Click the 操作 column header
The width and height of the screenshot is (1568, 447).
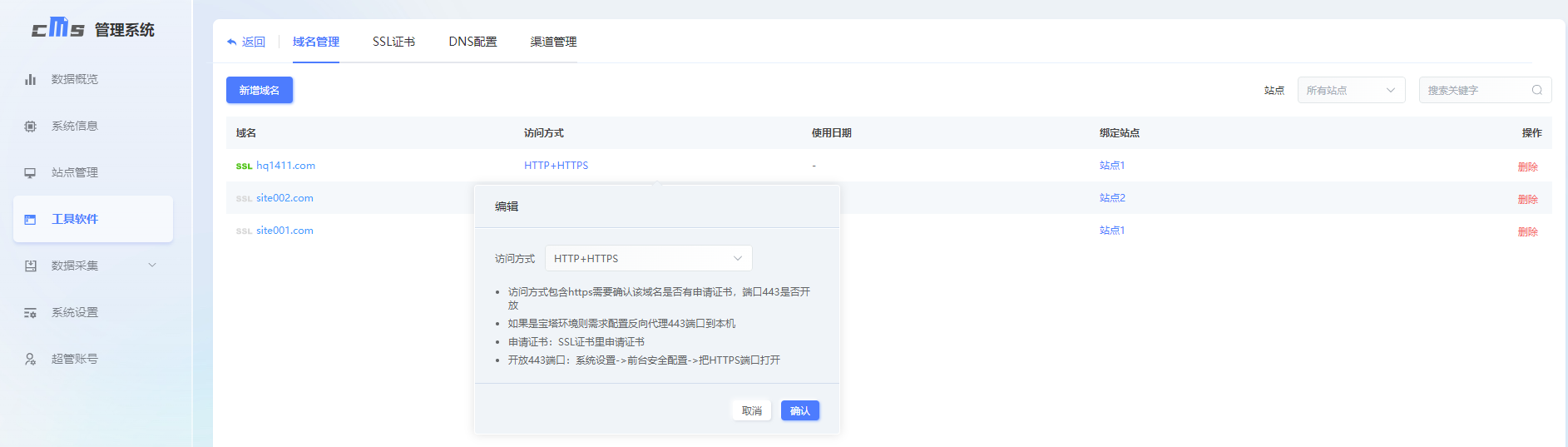click(1531, 133)
